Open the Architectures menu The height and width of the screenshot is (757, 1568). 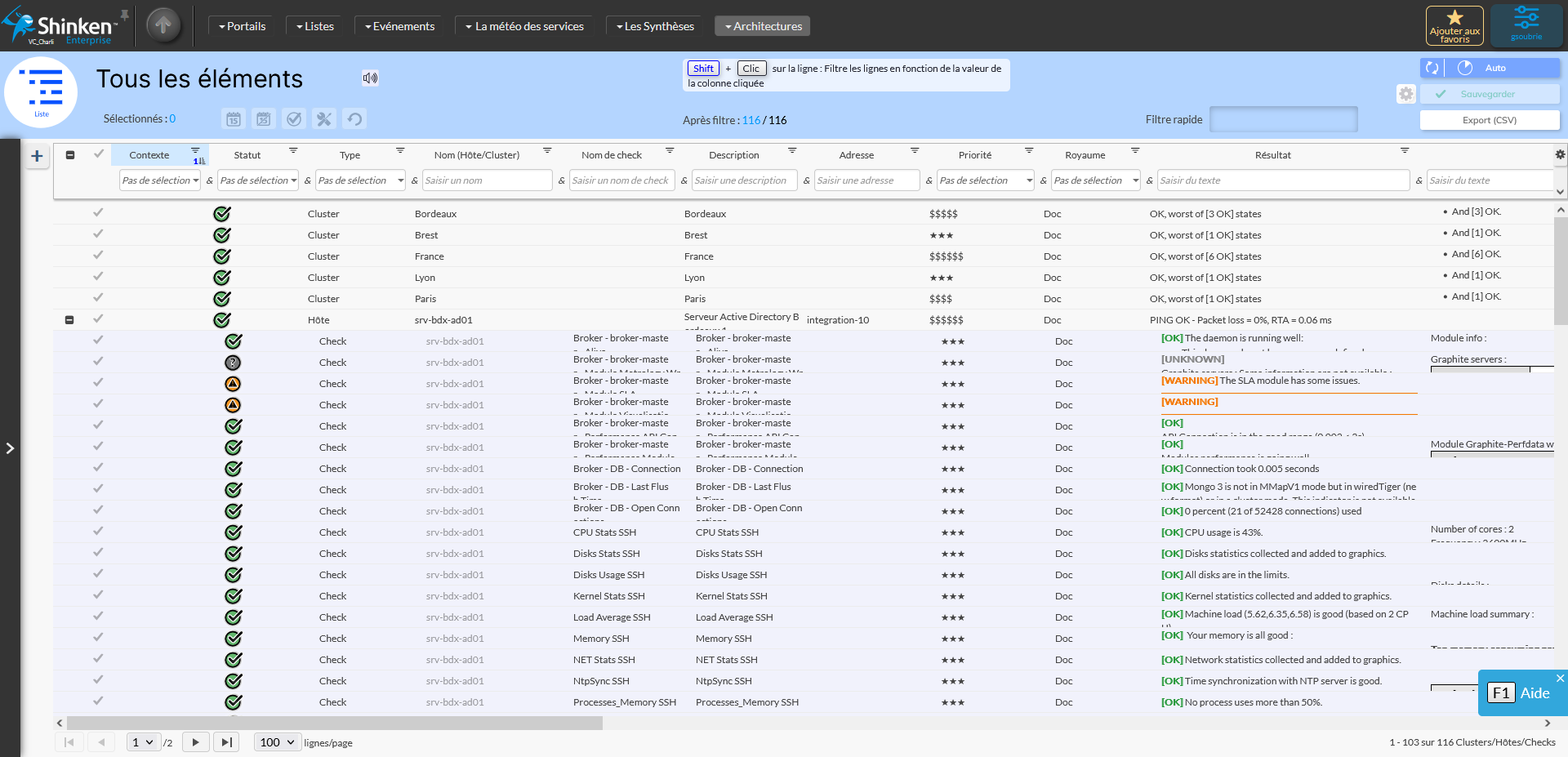pyautogui.click(x=762, y=26)
